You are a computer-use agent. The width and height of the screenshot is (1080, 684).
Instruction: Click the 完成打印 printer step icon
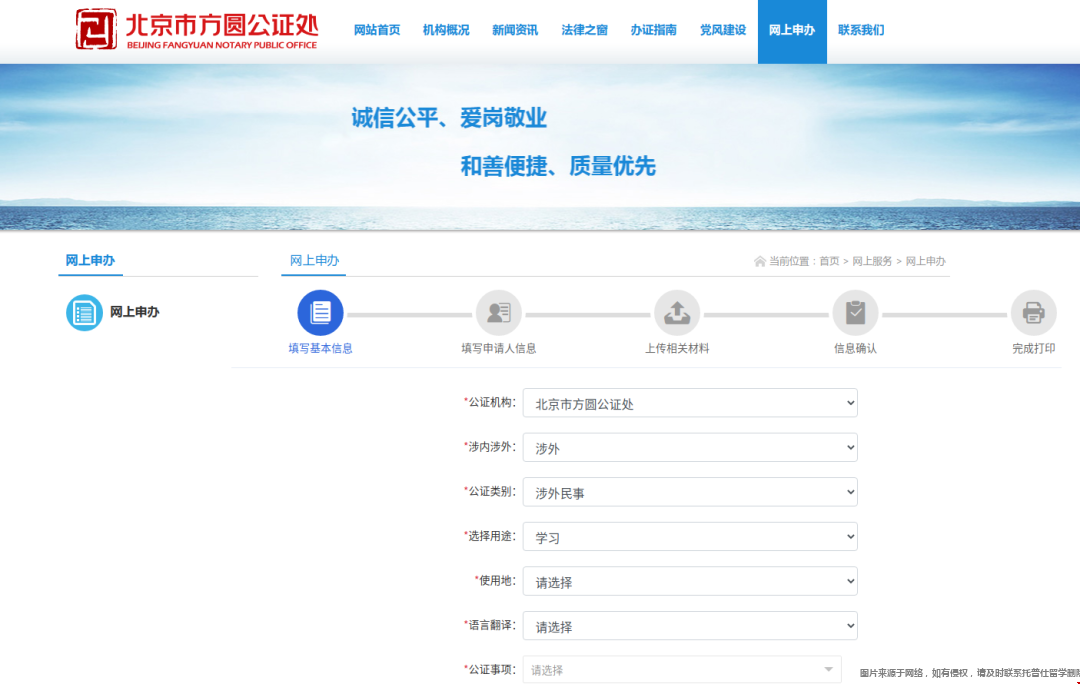(1033, 313)
